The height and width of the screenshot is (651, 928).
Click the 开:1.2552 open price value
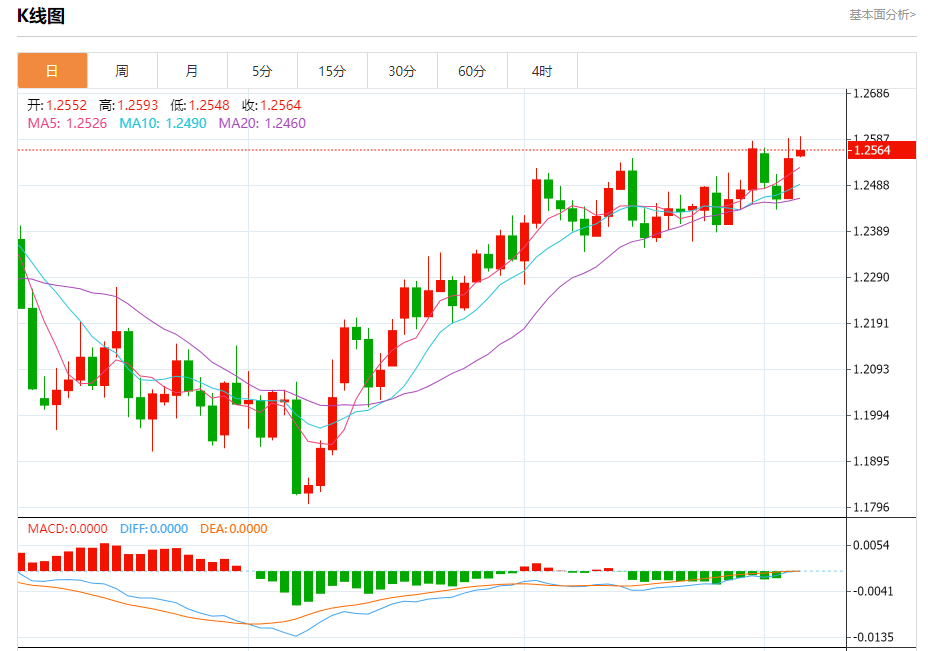57,105
